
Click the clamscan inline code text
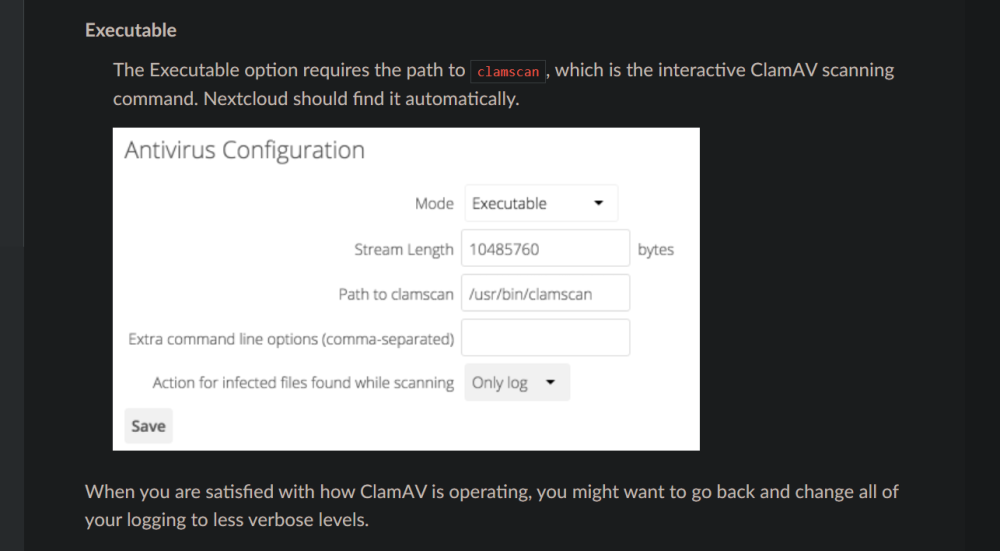pos(508,71)
